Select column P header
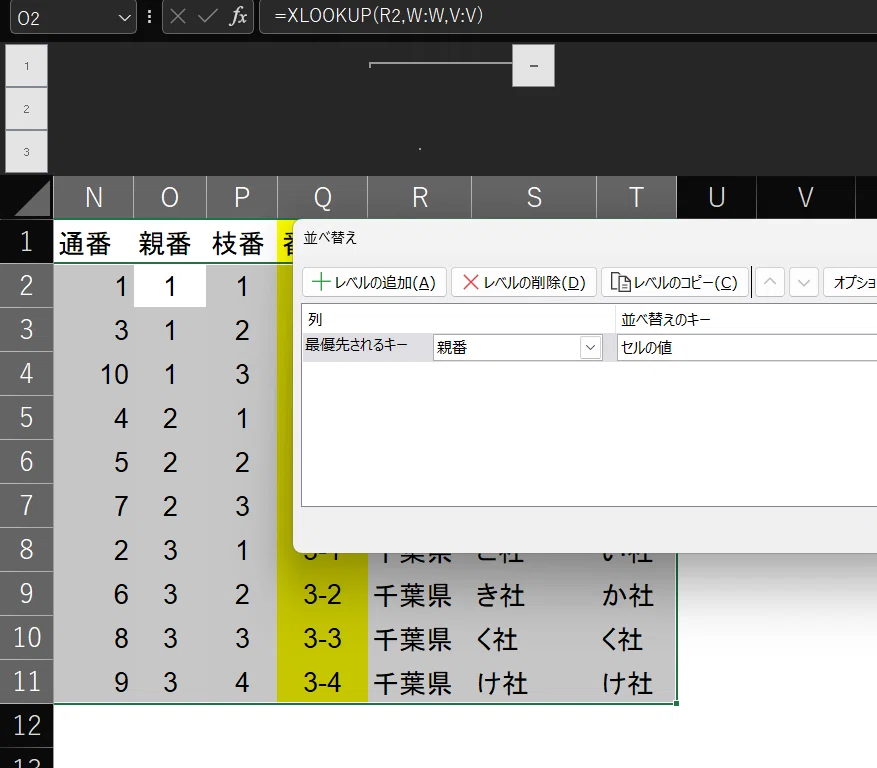The image size is (877, 768). point(242,197)
